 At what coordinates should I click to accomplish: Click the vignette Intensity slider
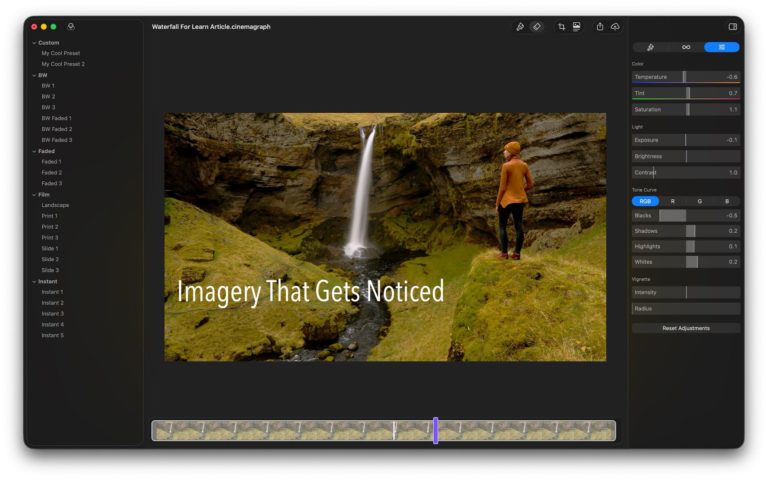click(686, 292)
